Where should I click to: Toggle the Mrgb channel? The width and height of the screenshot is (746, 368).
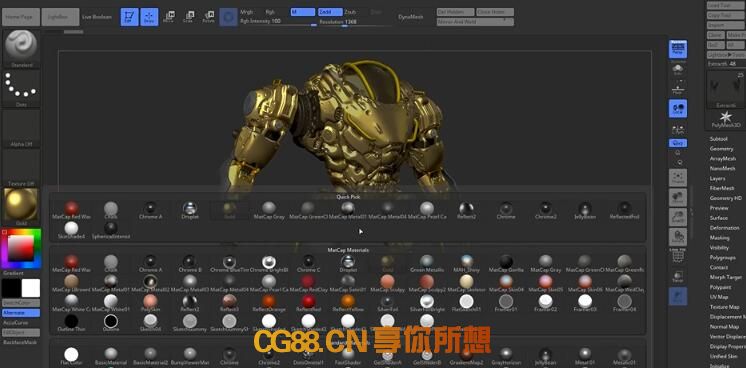pyautogui.click(x=247, y=12)
